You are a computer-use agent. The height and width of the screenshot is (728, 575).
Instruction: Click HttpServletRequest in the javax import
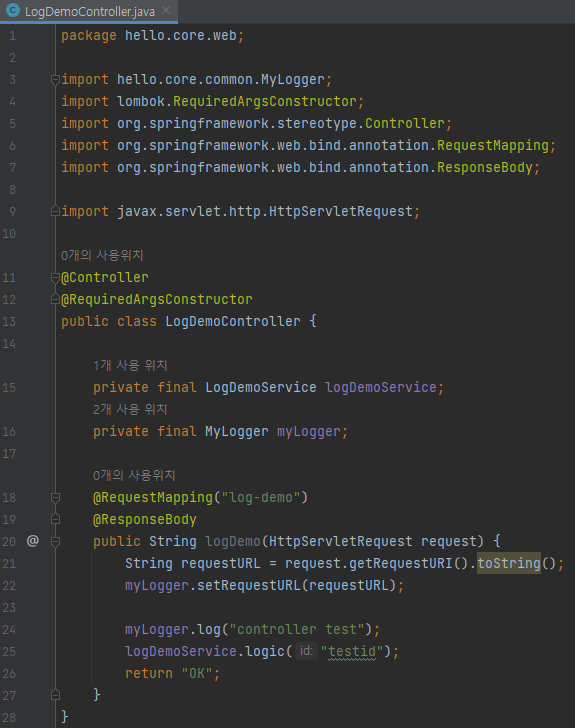(340, 212)
